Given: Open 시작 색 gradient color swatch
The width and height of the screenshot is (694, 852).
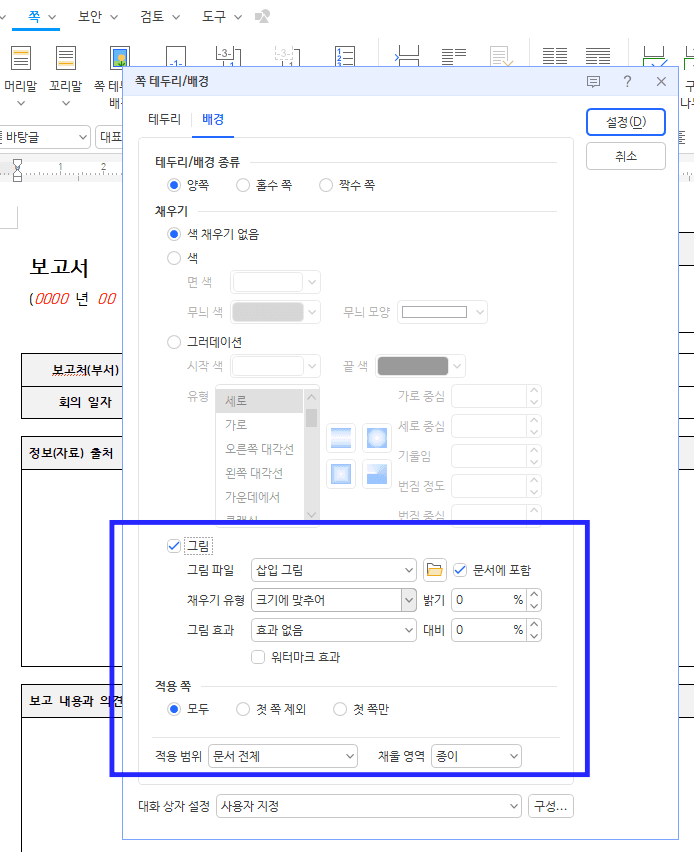Looking at the screenshot, I should point(276,366).
